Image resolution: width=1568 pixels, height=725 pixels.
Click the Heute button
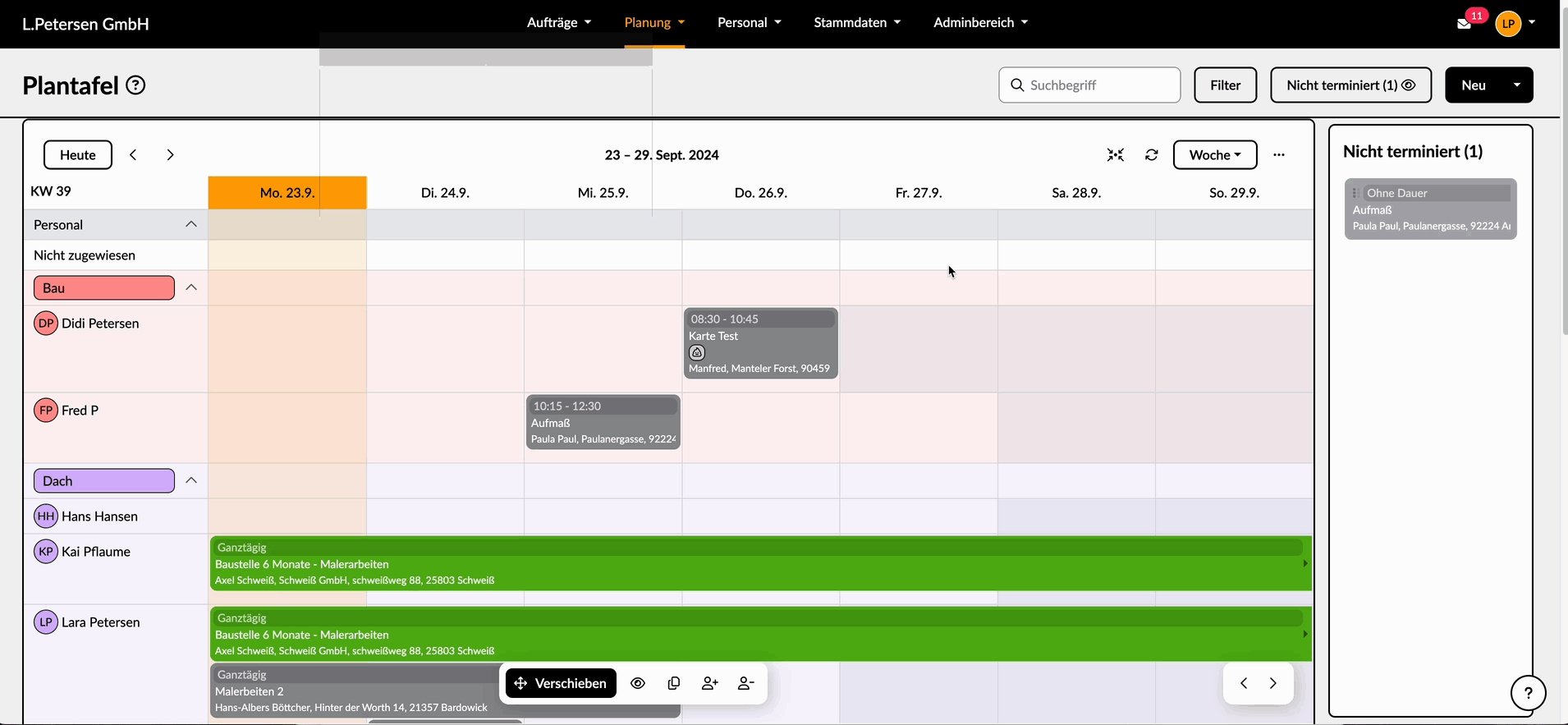(78, 154)
